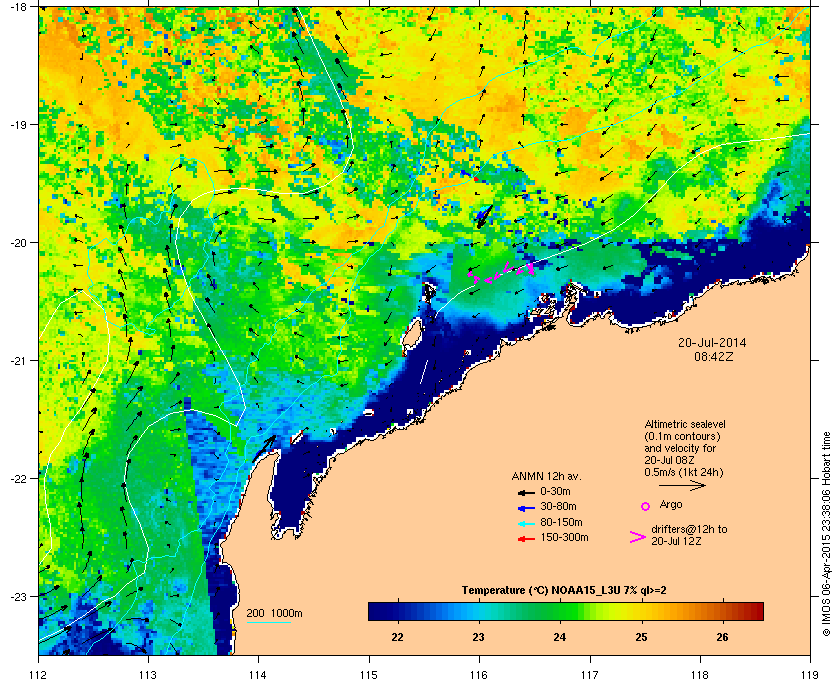Click the longitude axis label '112'
Viewport: 840px width, 680px height.
(x=39, y=674)
